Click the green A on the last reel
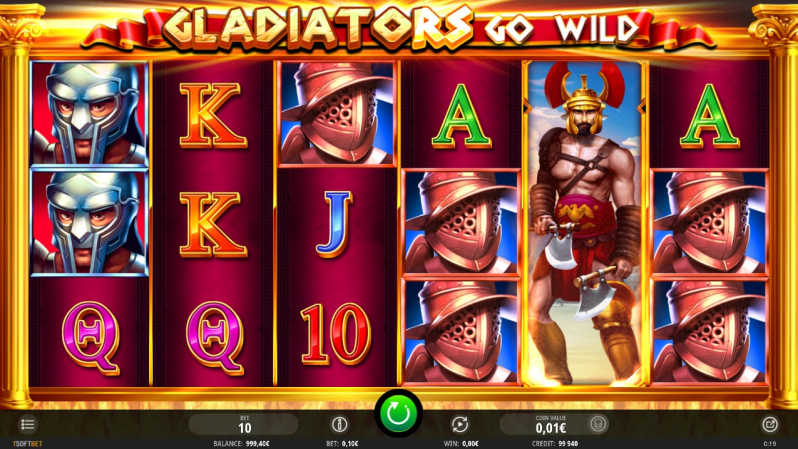The image size is (798, 449). click(709, 116)
